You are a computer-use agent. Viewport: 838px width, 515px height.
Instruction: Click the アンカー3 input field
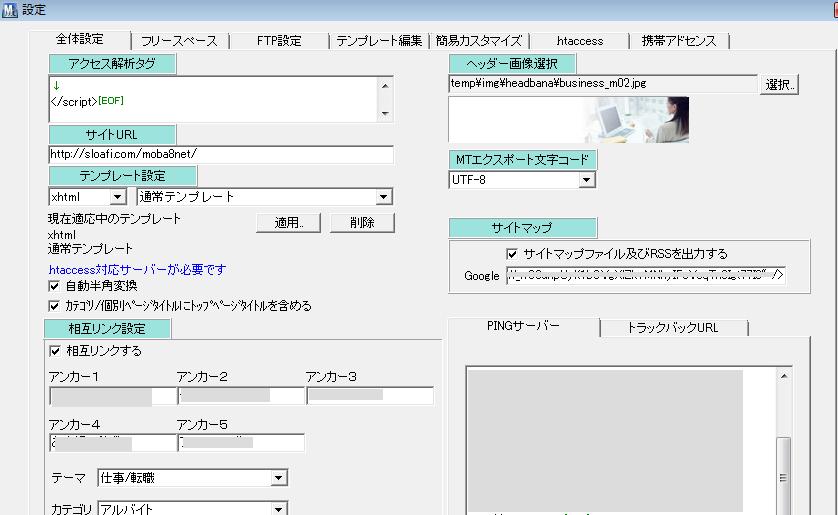click(370, 396)
